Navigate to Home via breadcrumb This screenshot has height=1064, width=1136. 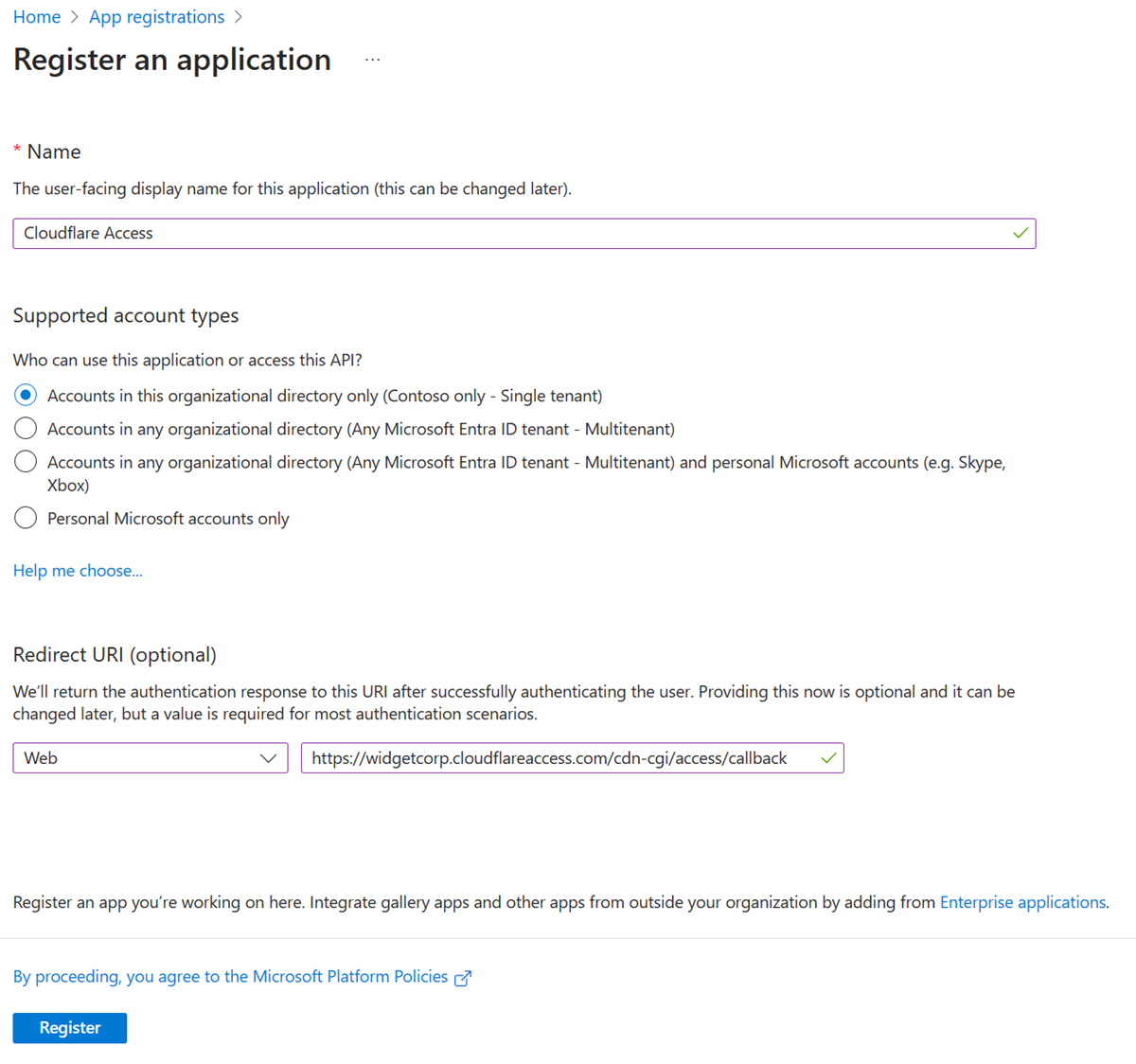point(36,16)
